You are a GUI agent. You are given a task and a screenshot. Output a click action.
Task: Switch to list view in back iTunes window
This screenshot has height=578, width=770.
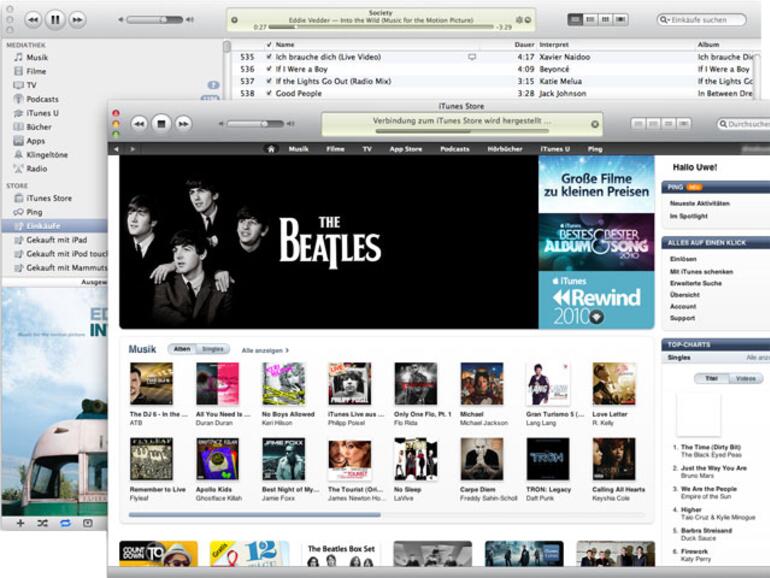pyautogui.click(x=575, y=20)
